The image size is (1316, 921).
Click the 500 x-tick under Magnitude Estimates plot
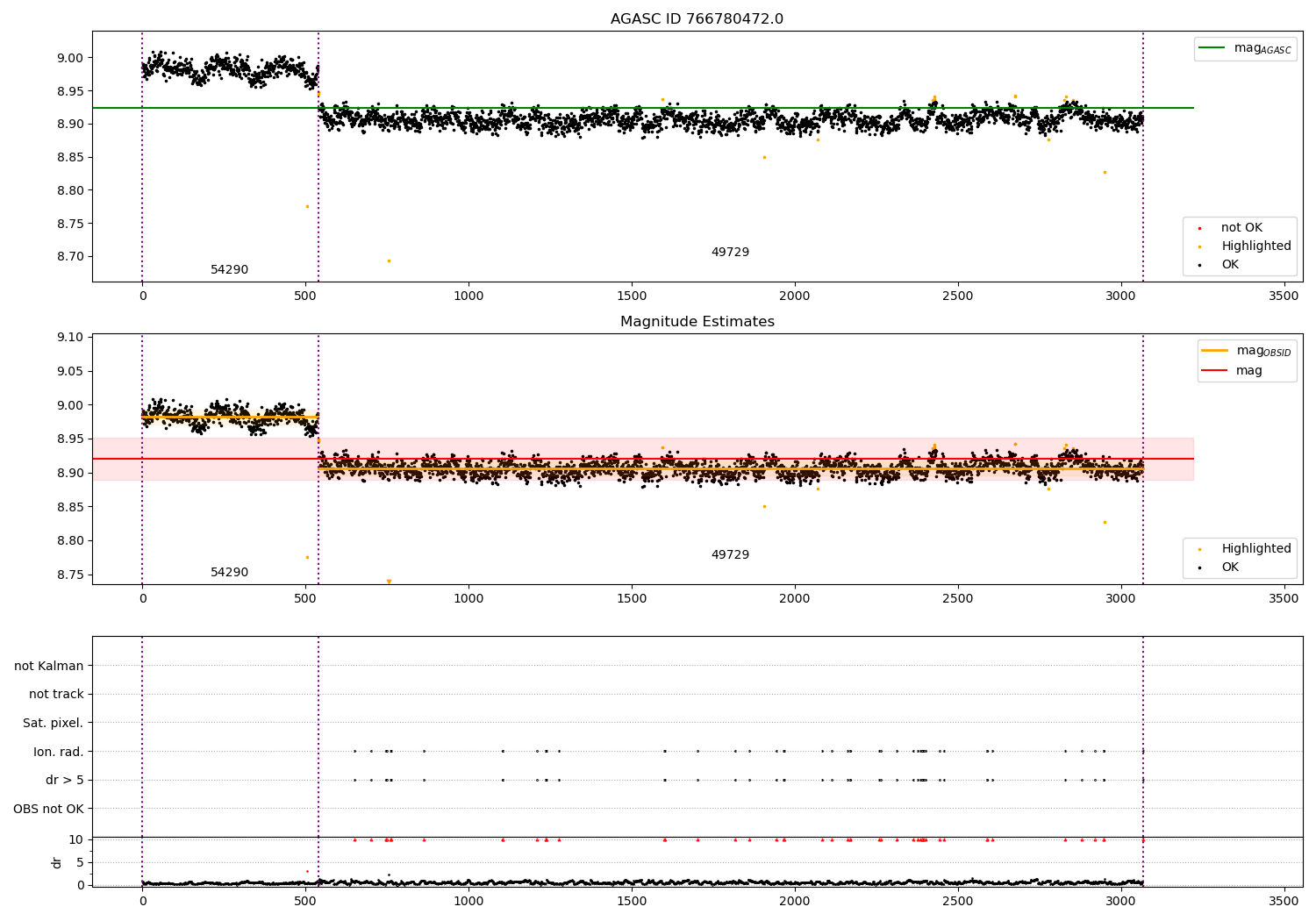(x=305, y=599)
